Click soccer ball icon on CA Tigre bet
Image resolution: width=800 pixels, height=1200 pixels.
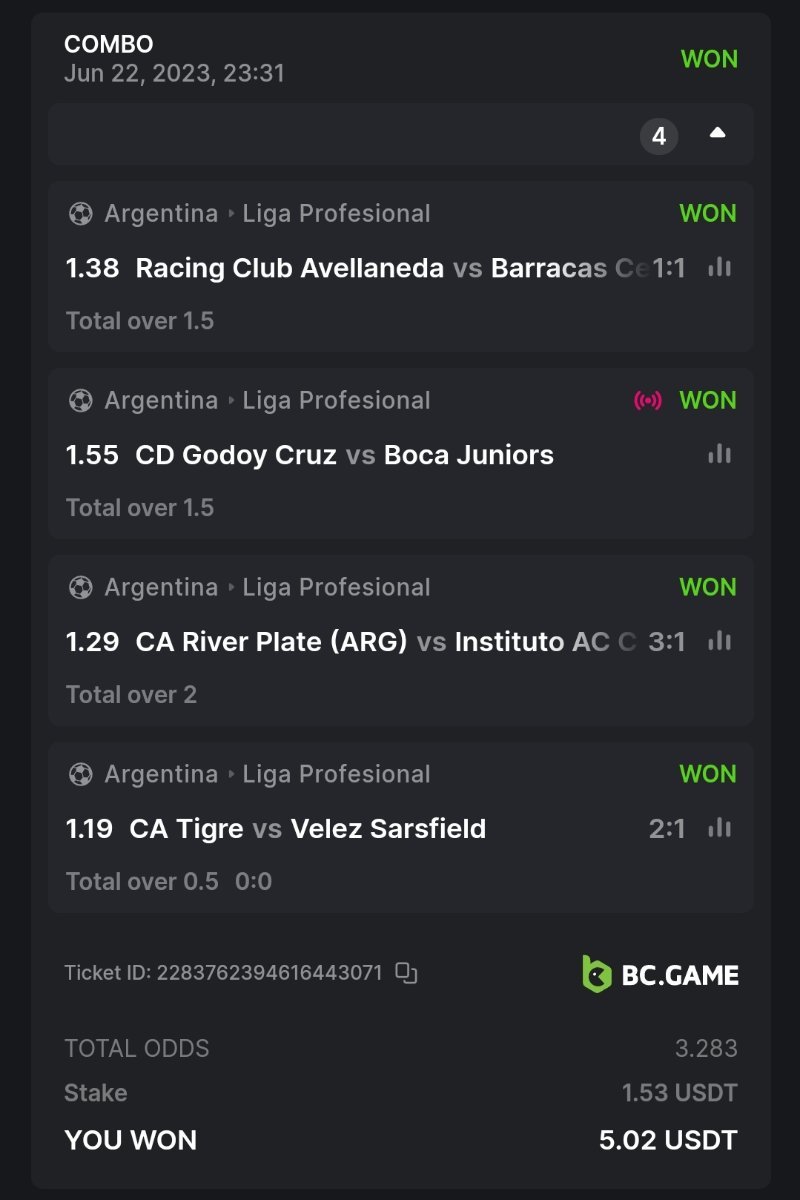80,774
